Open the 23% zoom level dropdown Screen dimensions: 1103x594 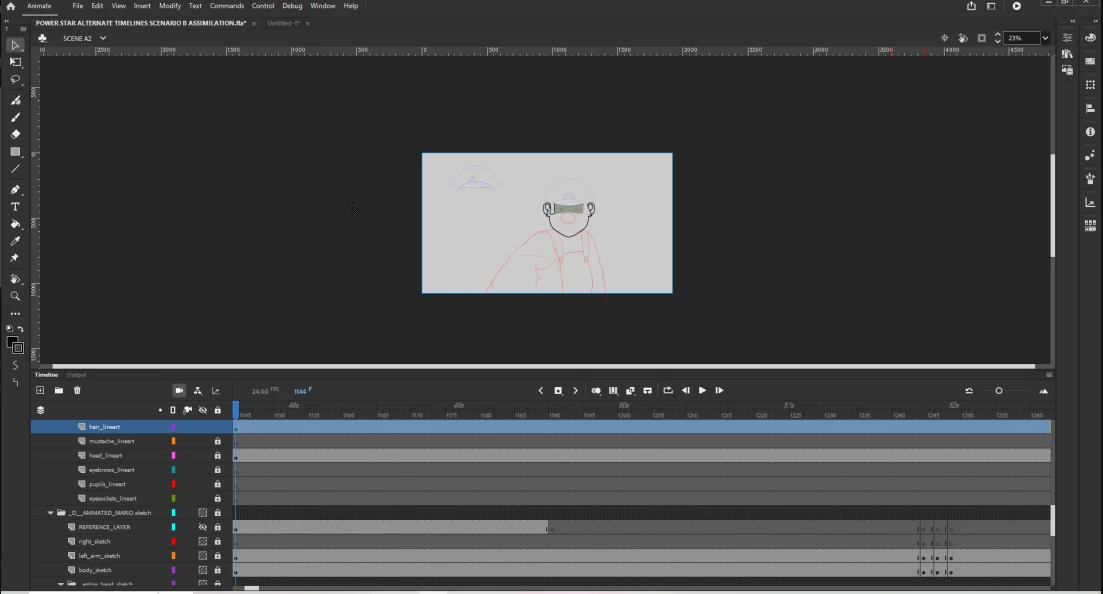point(1045,38)
